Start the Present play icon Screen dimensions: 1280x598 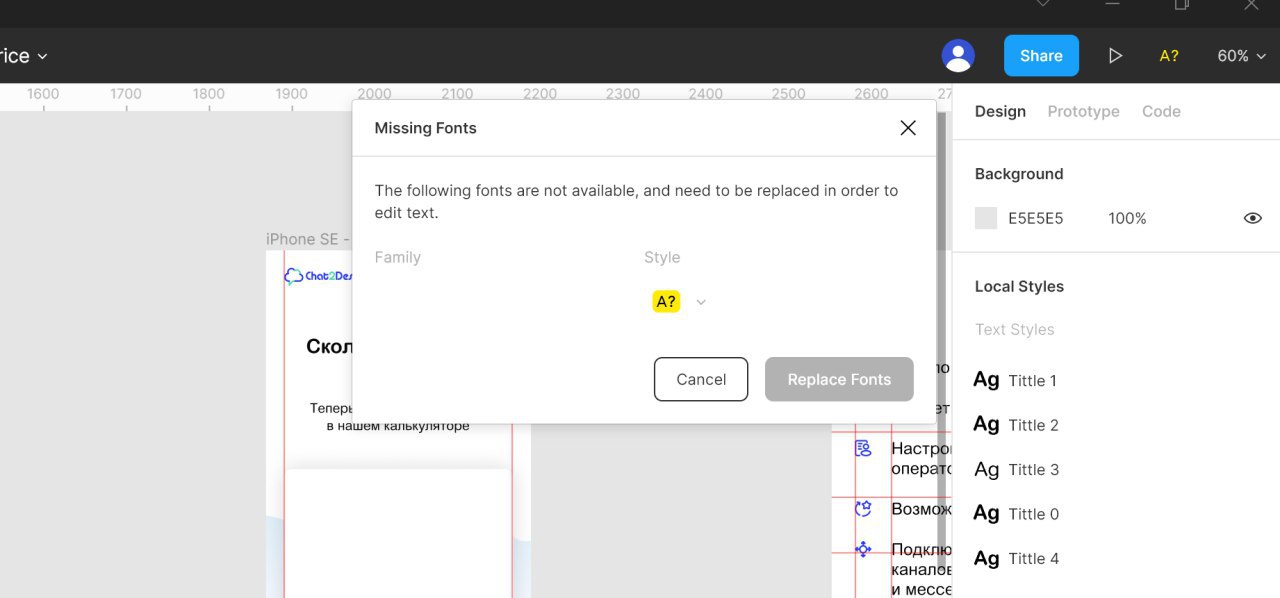point(1115,56)
